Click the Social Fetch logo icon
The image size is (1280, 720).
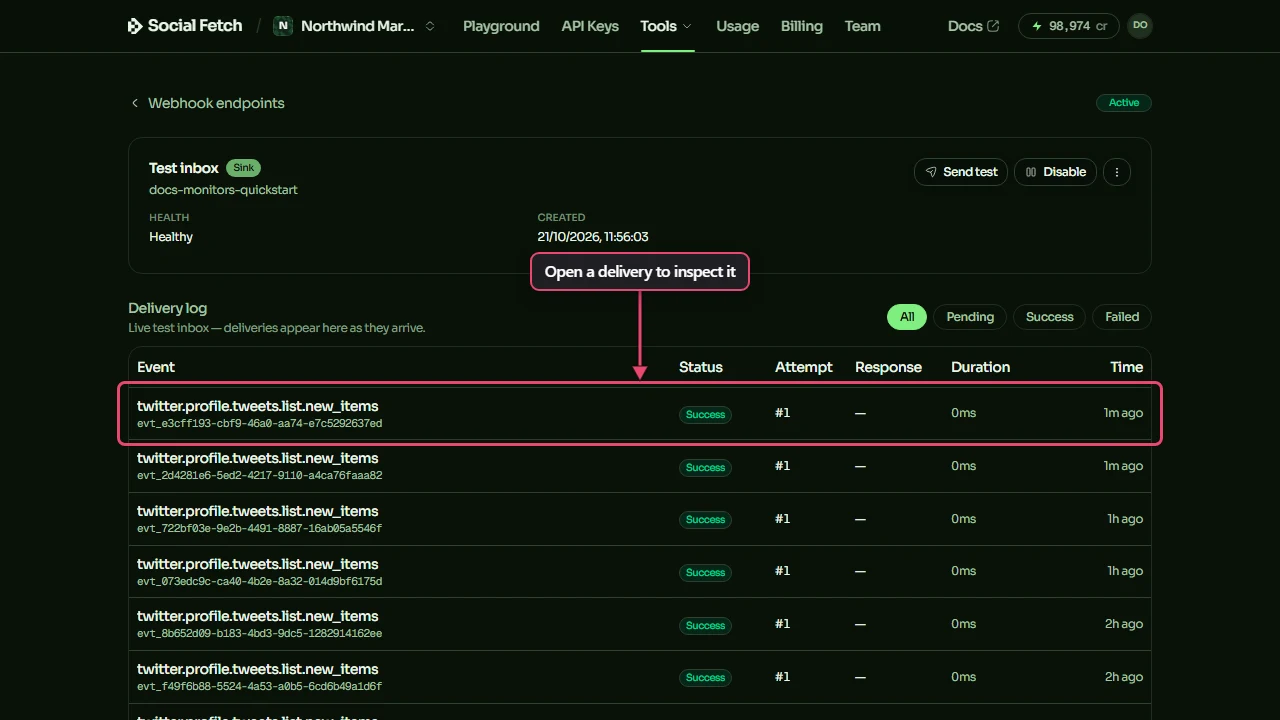pos(135,26)
